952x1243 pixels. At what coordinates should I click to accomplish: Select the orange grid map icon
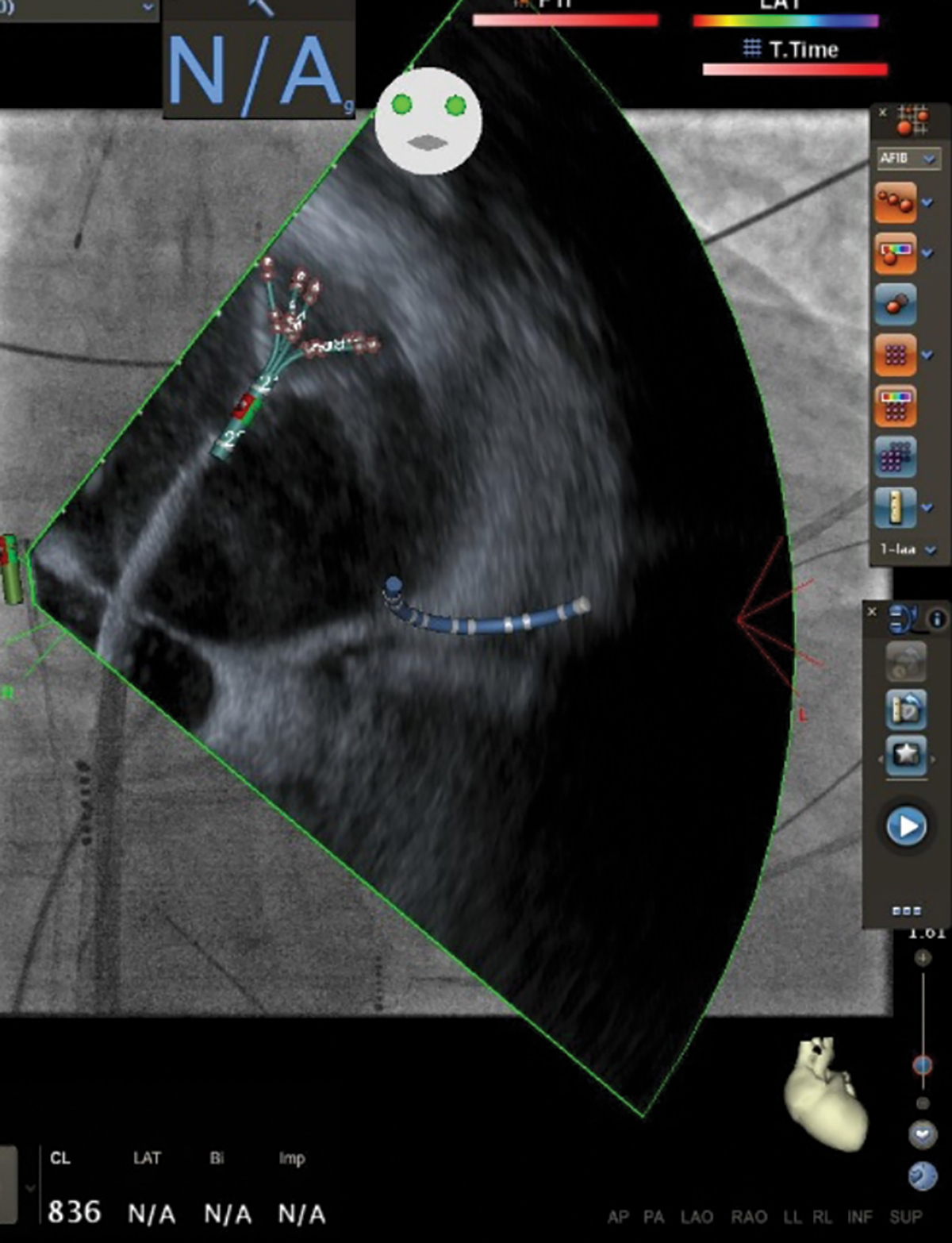pyautogui.click(x=896, y=355)
